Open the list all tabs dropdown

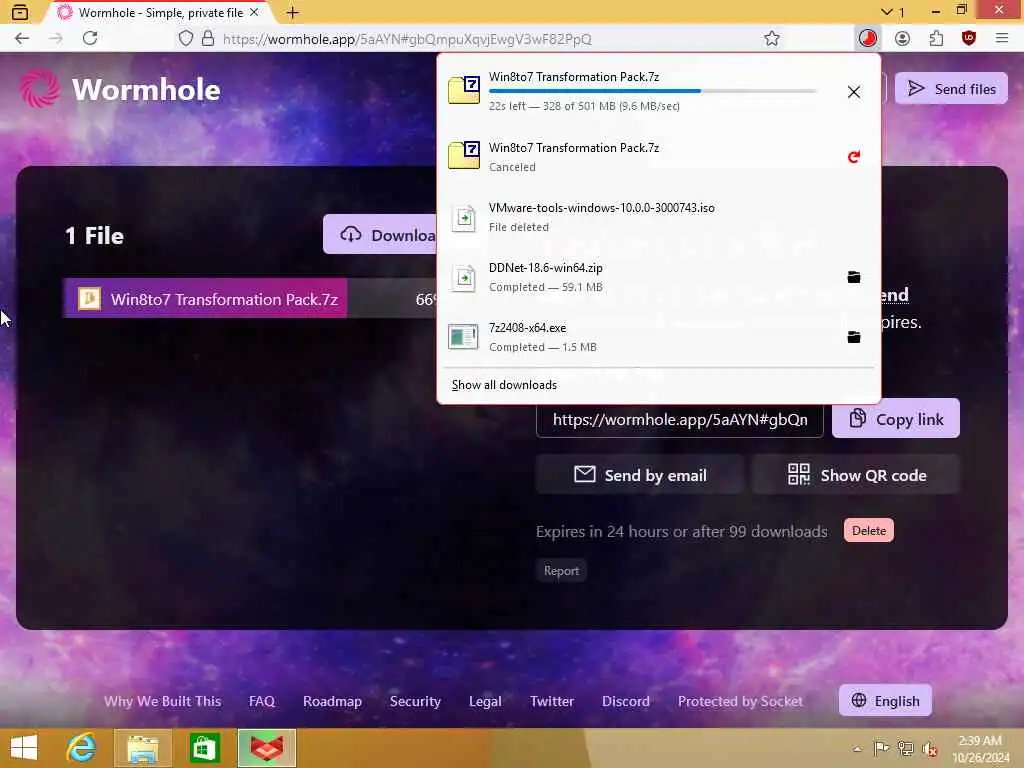click(892, 12)
